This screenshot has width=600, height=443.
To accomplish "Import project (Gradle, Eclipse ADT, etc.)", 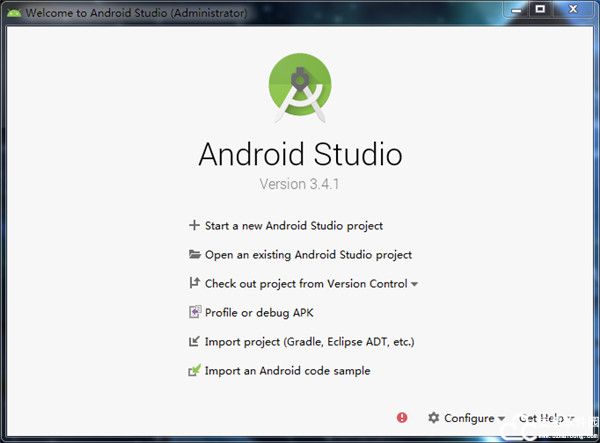I will [310, 342].
